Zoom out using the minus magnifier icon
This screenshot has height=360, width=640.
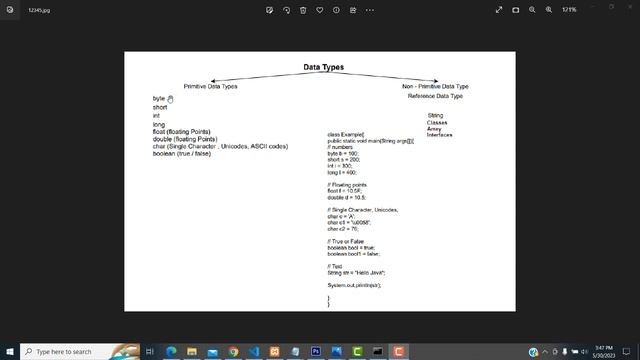coord(532,10)
